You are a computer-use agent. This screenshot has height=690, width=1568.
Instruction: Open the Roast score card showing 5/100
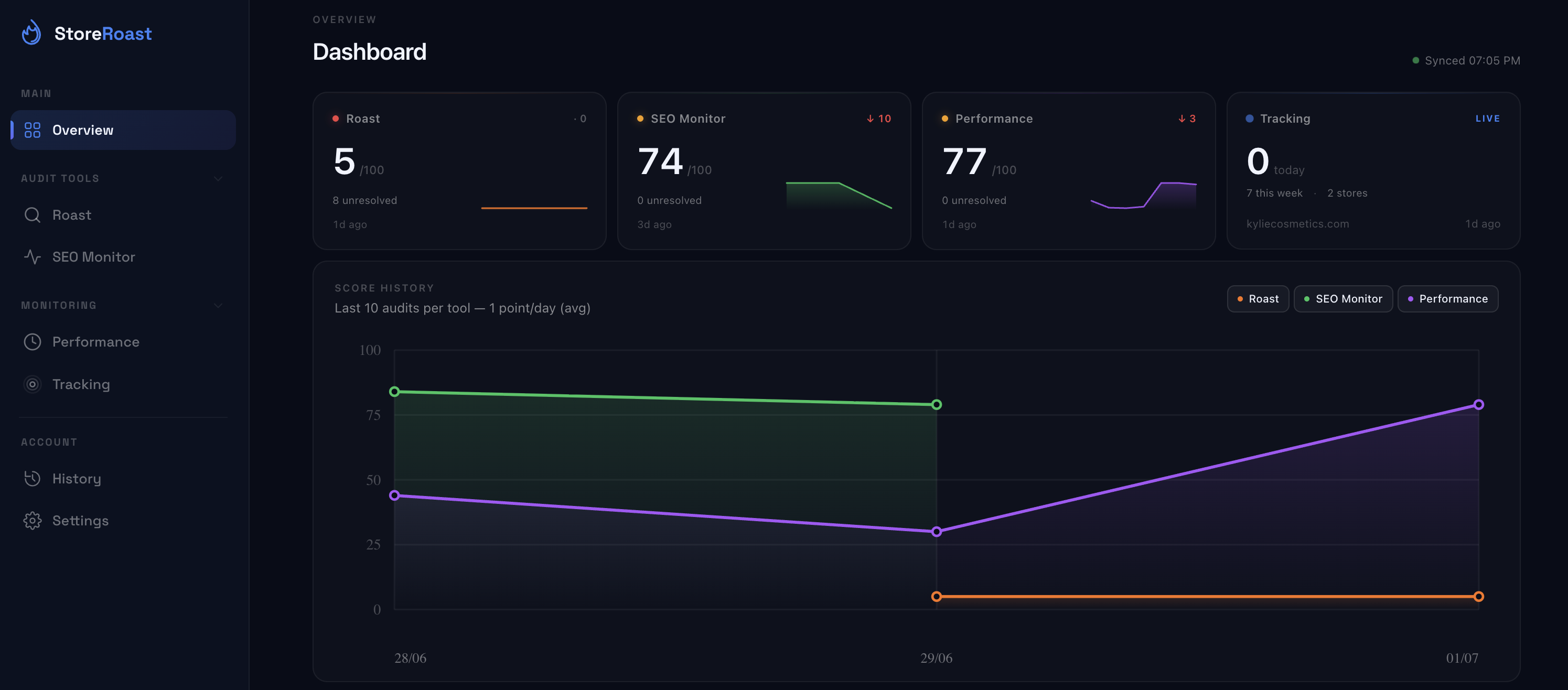(459, 171)
